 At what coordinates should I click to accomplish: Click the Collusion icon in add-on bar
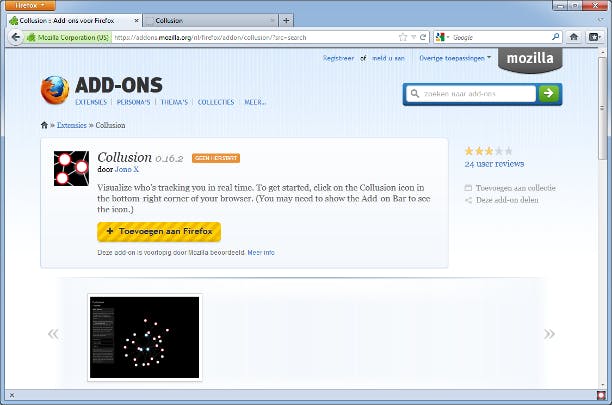(x=601, y=395)
